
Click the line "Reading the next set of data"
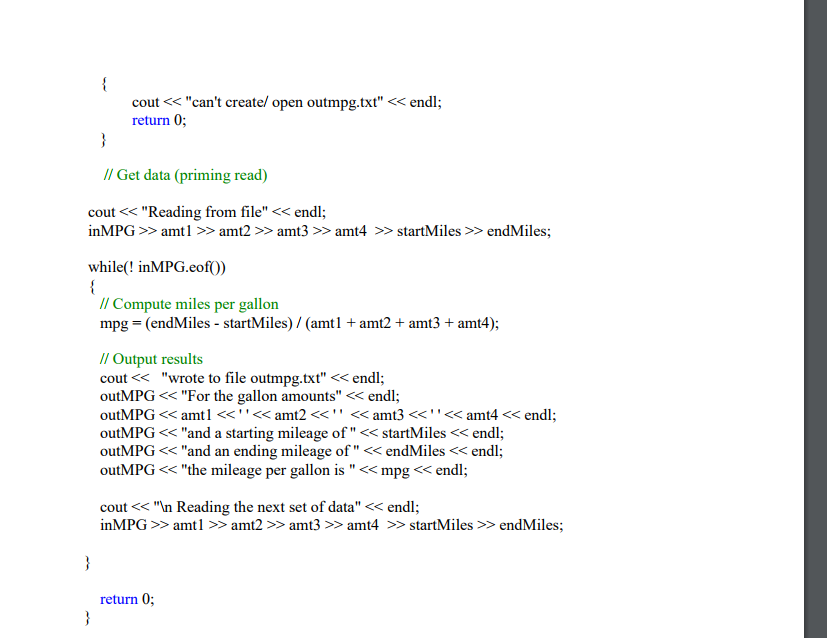[x=259, y=507]
